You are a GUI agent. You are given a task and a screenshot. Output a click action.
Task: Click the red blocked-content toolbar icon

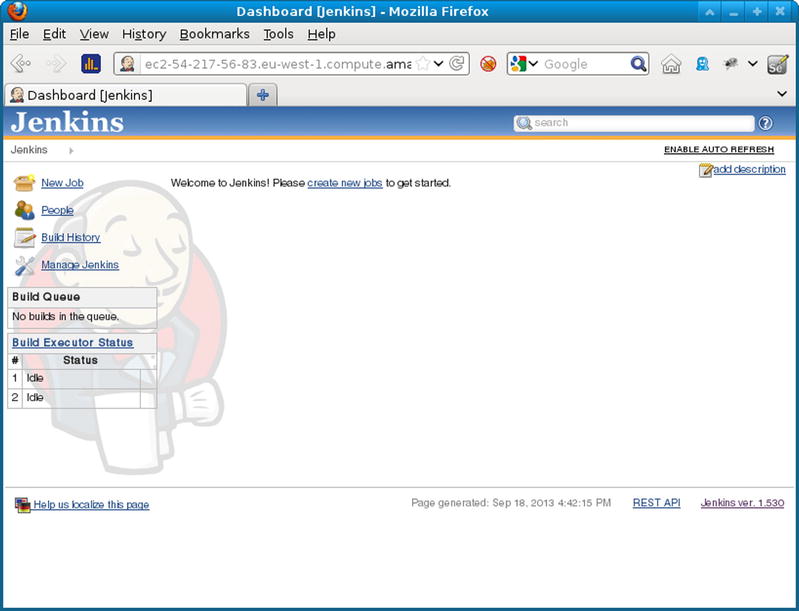click(x=488, y=64)
